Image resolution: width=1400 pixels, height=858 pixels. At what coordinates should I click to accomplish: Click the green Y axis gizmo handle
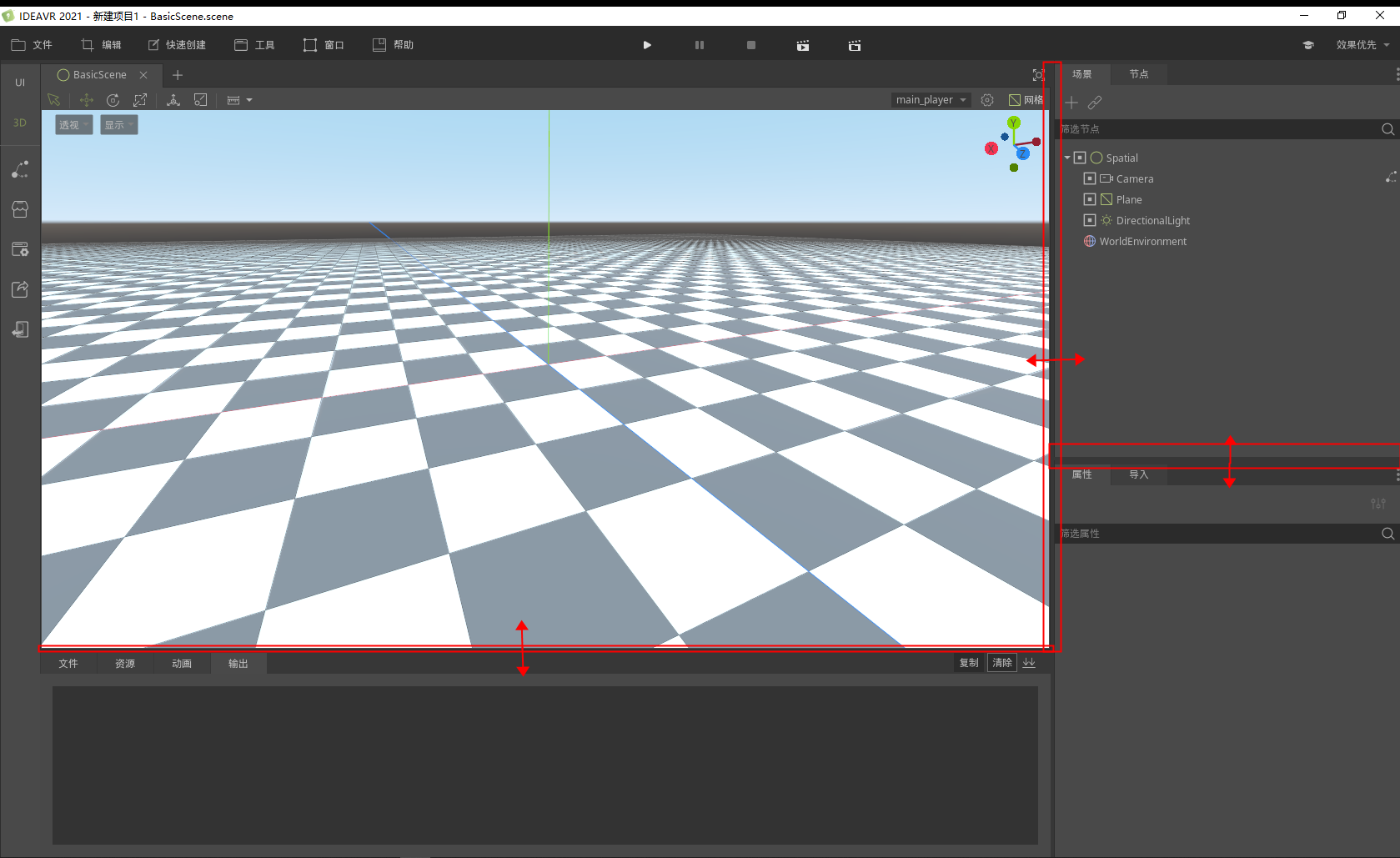tap(1014, 123)
